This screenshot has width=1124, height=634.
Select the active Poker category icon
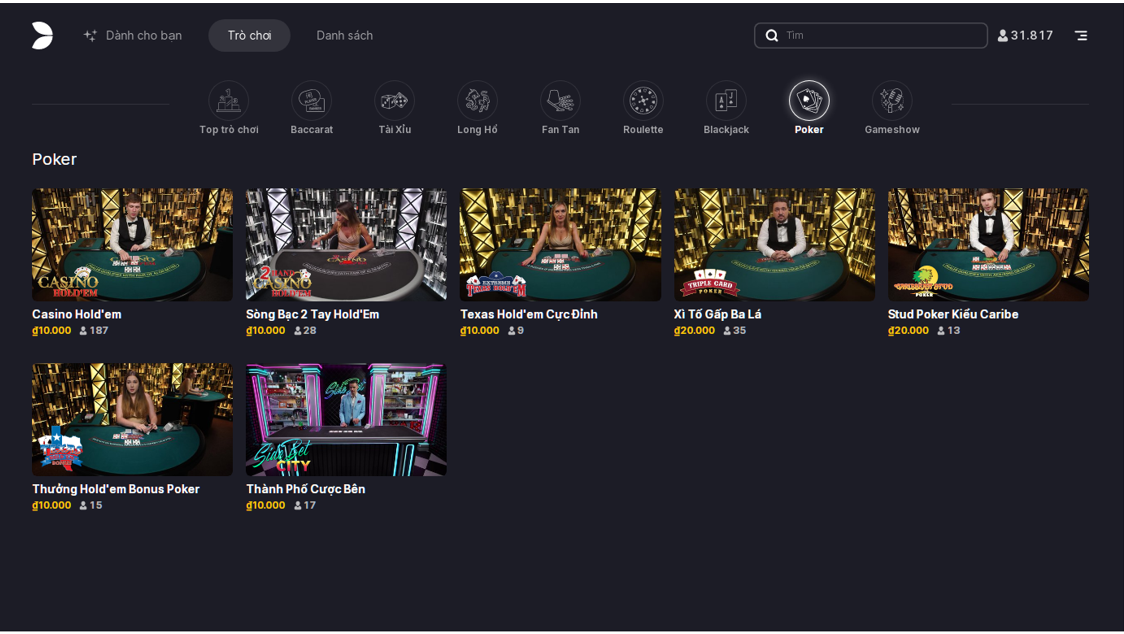[809, 101]
